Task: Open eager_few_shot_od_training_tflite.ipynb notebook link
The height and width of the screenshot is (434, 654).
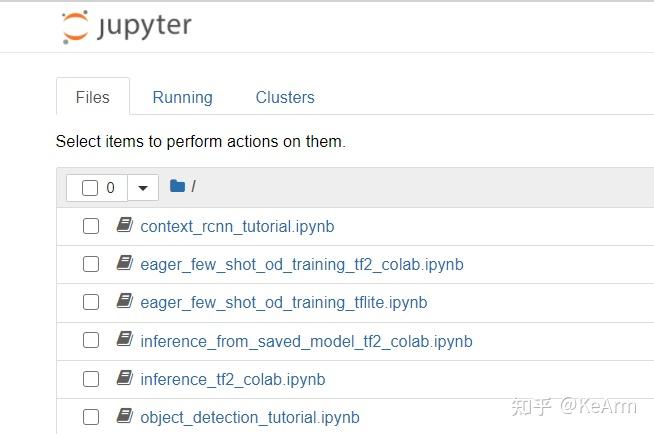Action: click(x=284, y=303)
